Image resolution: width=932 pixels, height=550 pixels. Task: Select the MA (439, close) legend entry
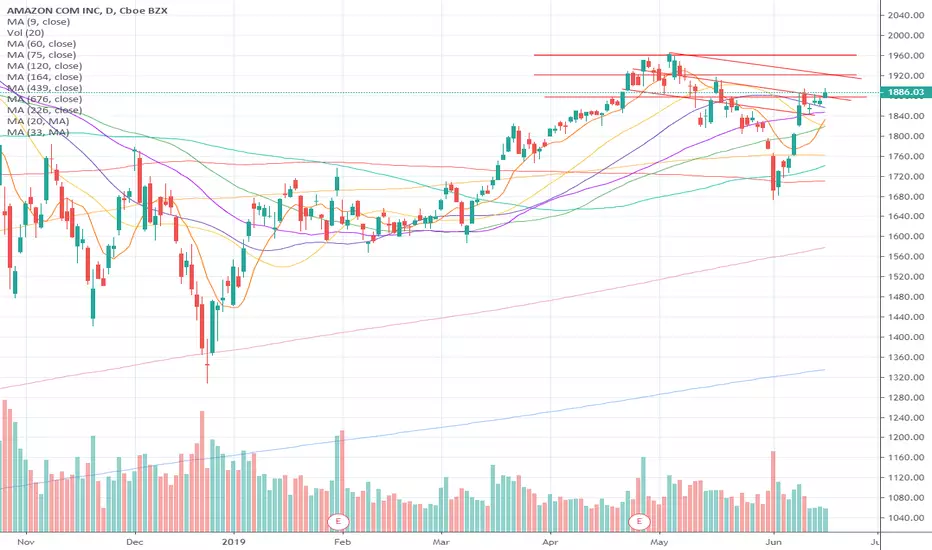[44, 88]
